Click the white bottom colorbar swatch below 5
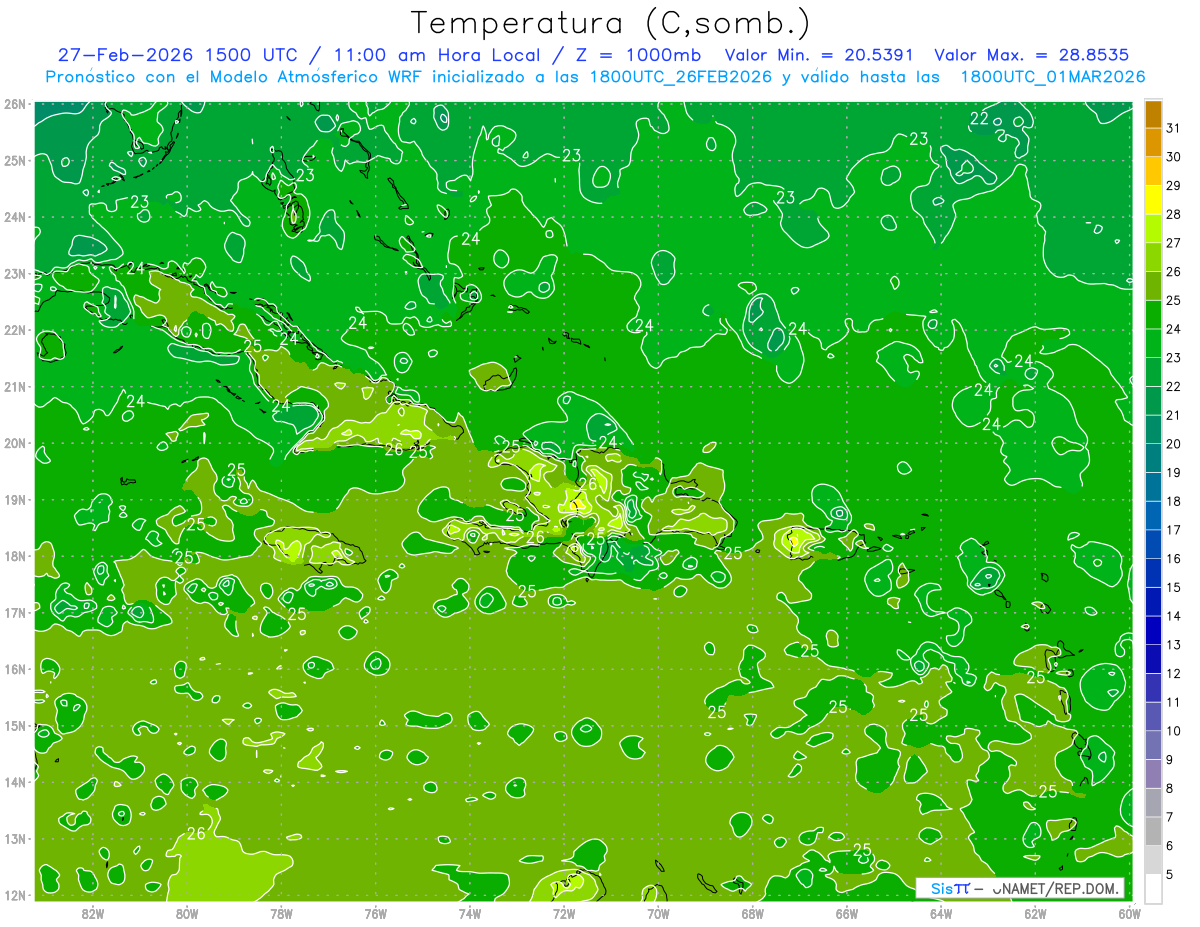The width and height of the screenshot is (1200, 927). click(1153, 887)
